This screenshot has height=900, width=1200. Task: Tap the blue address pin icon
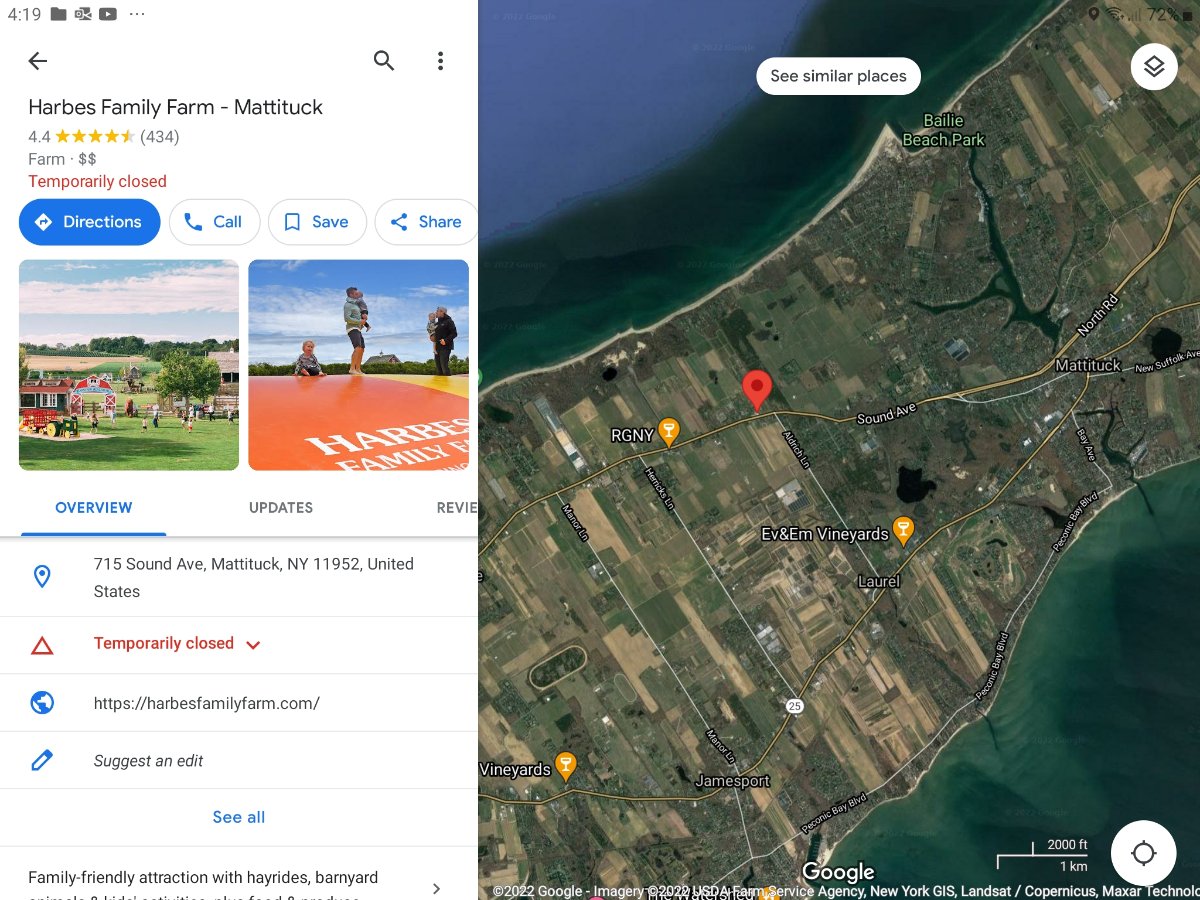click(42, 577)
